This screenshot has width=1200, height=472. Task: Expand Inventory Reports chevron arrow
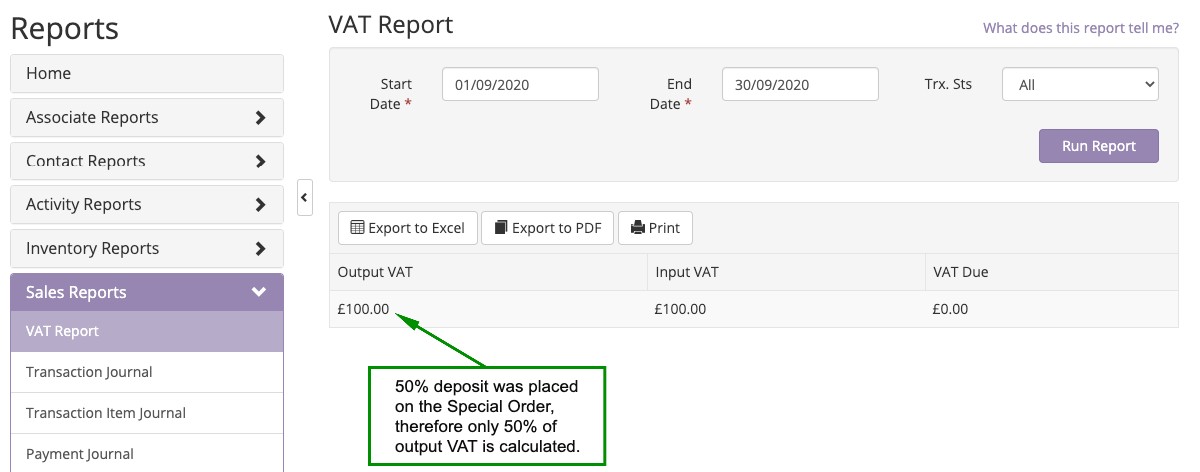(260, 248)
